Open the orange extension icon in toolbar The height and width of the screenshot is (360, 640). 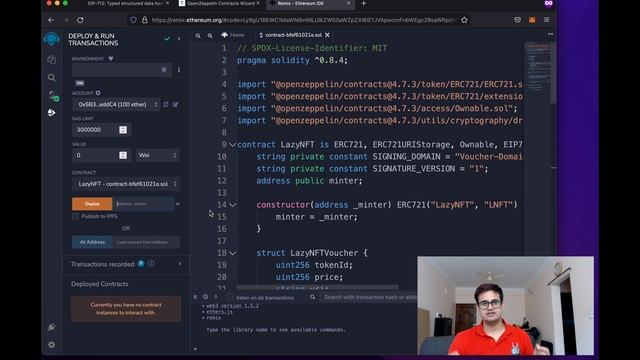pyautogui.click(x=532, y=20)
